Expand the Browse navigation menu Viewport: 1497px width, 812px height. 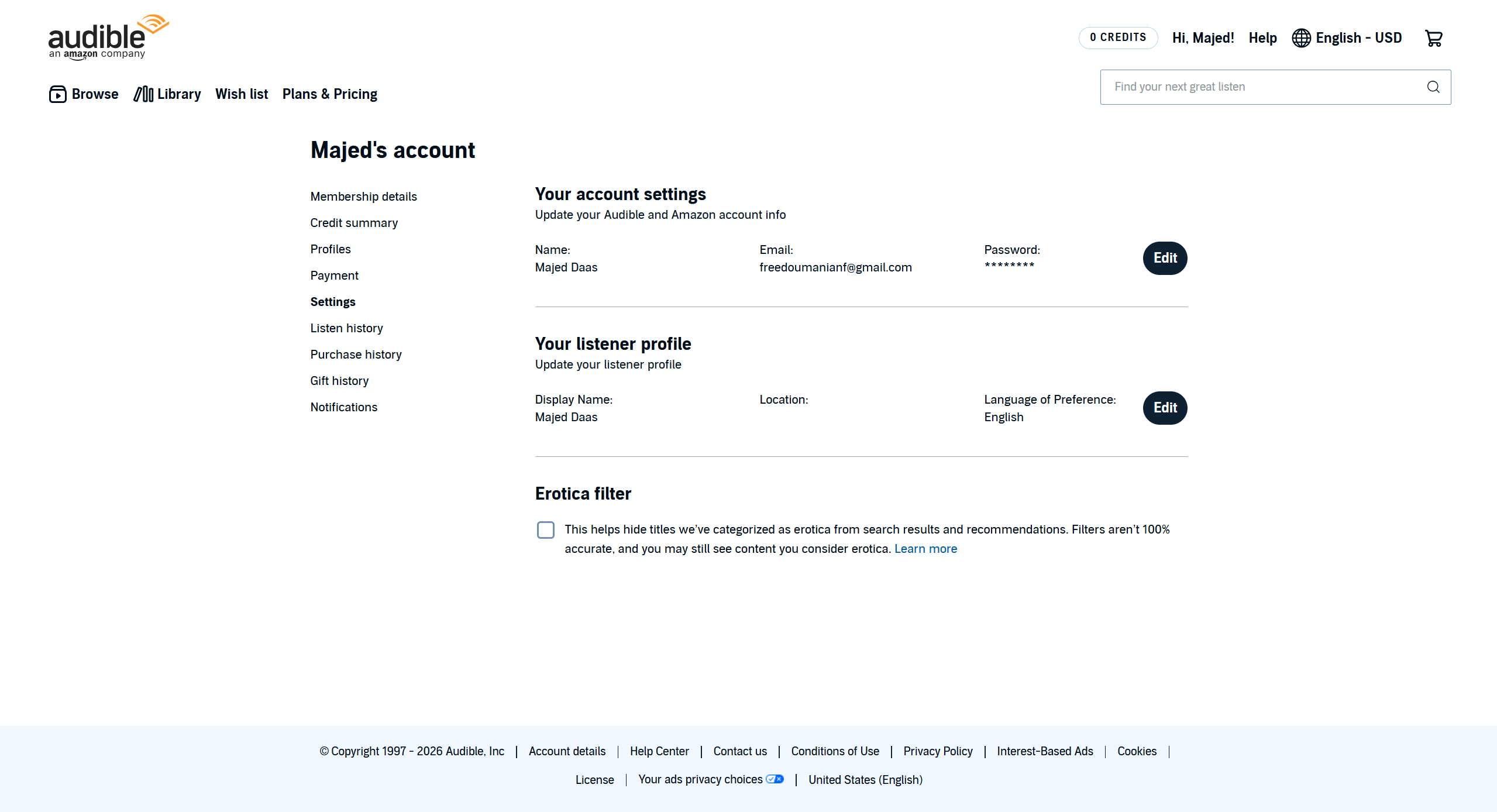95,94
